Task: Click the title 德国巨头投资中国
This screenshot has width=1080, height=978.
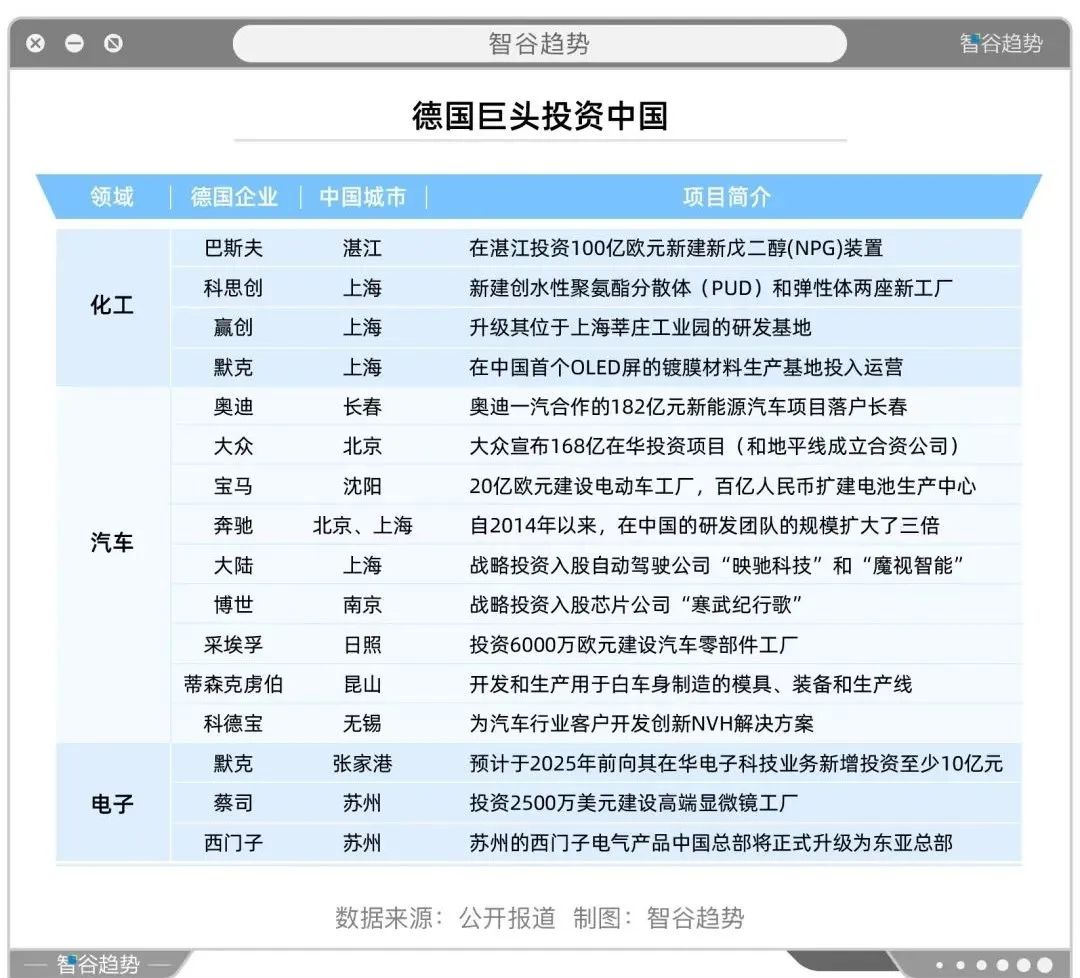Action: [x=540, y=116]
